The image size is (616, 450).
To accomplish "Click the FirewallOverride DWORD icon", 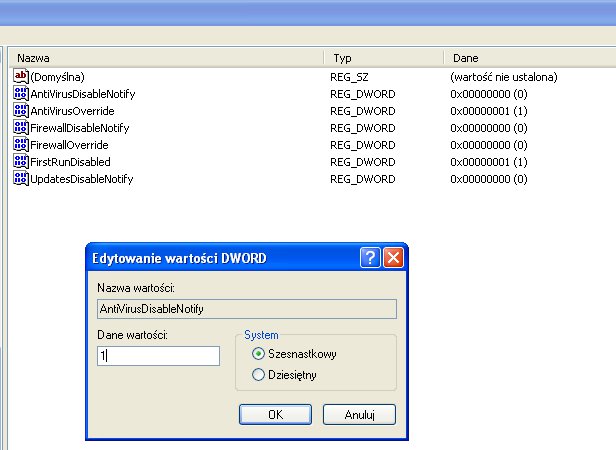I will click(x=21, y=144).
